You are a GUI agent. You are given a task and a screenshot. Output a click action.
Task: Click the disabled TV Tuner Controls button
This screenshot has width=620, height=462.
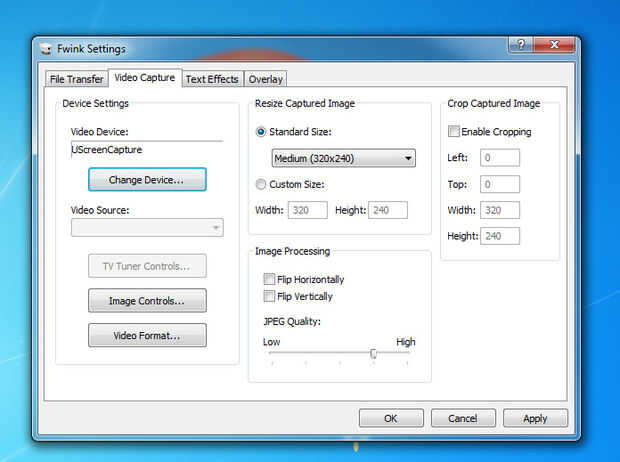pos(147,266)
